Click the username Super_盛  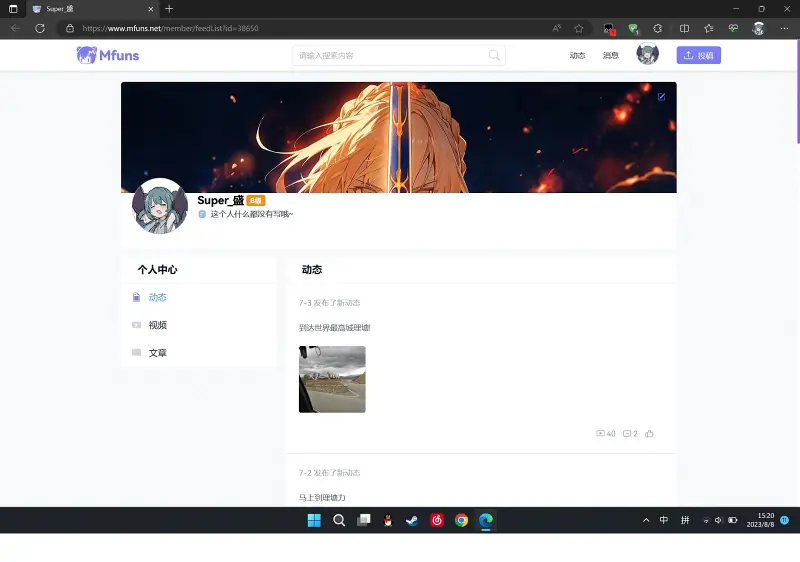(220, 200)
